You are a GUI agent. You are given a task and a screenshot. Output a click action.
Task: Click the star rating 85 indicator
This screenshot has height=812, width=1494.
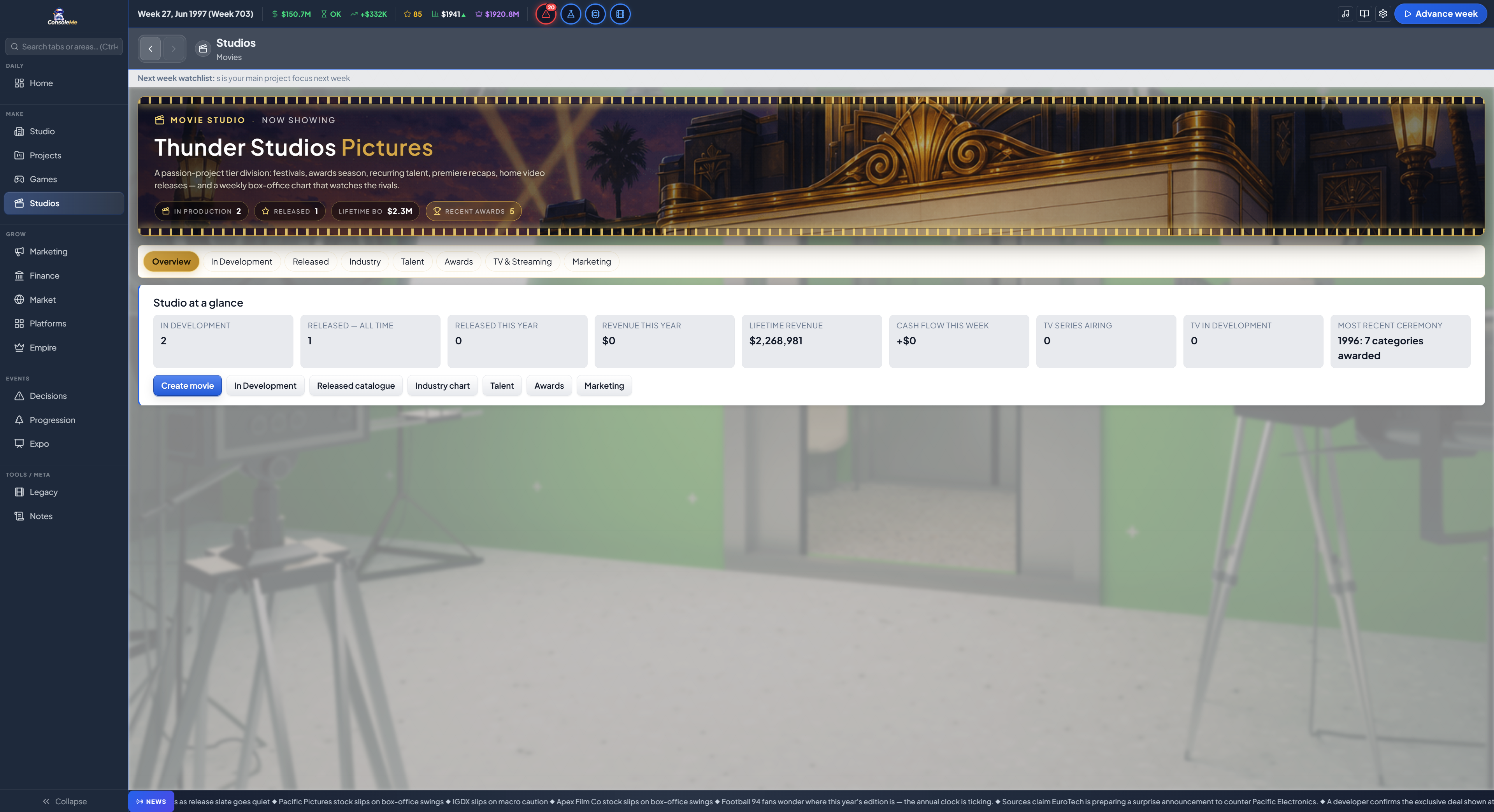point(413,14)
